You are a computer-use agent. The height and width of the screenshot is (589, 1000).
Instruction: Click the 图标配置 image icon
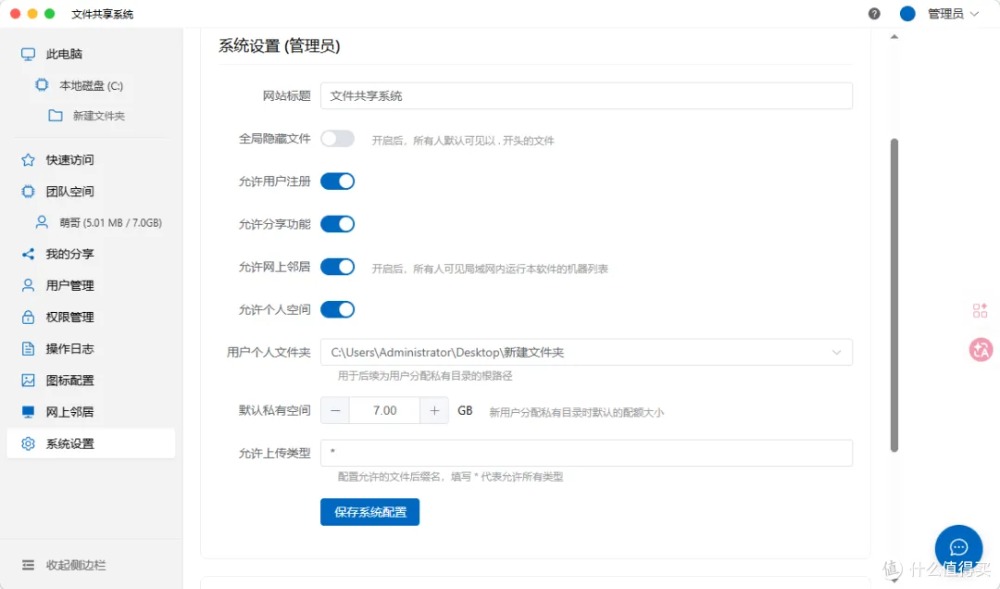tap(28, 380)
